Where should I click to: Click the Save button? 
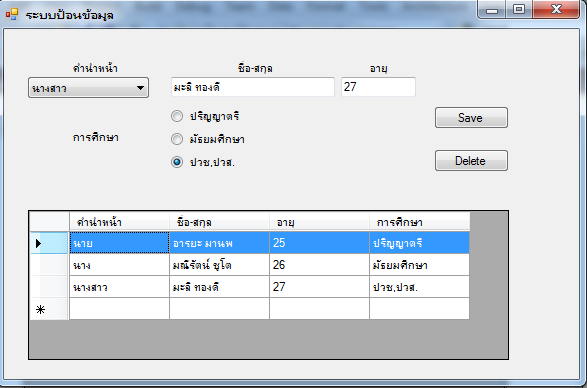pos(471,118)
